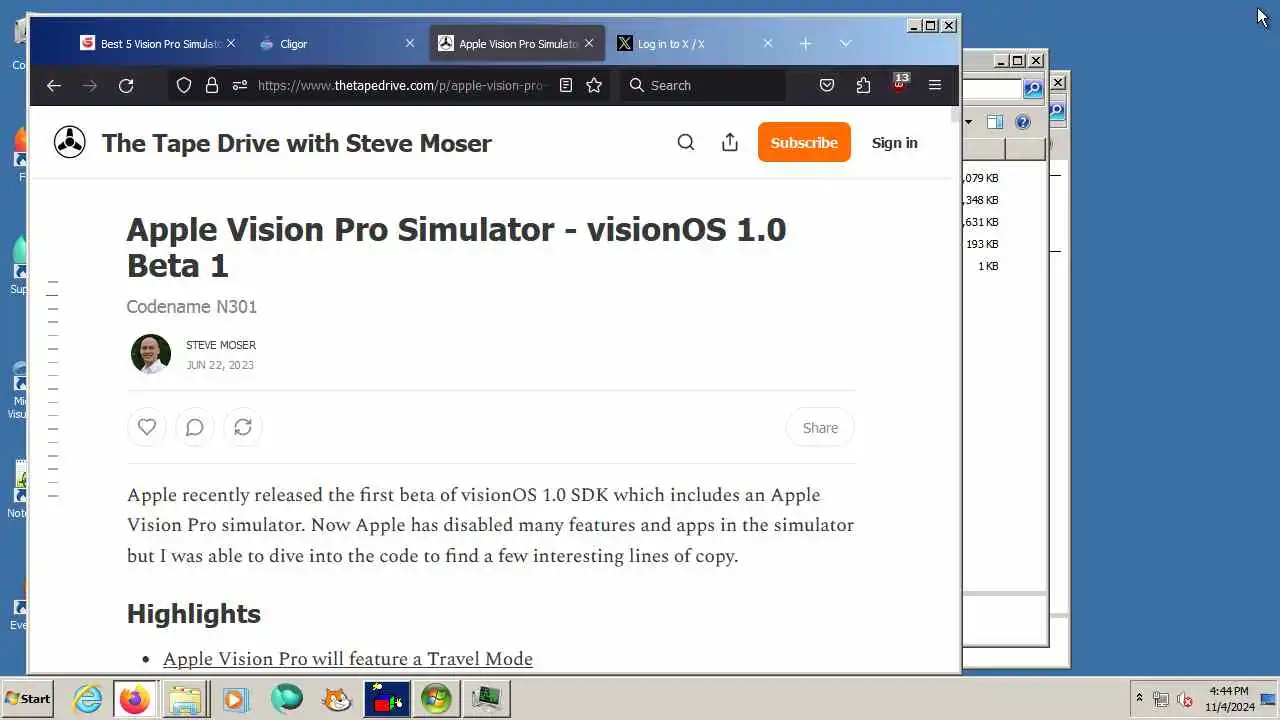Go back to the previous page
Image resolution: width=1280 pixels, height=720 pixels.
pos(54,86)
